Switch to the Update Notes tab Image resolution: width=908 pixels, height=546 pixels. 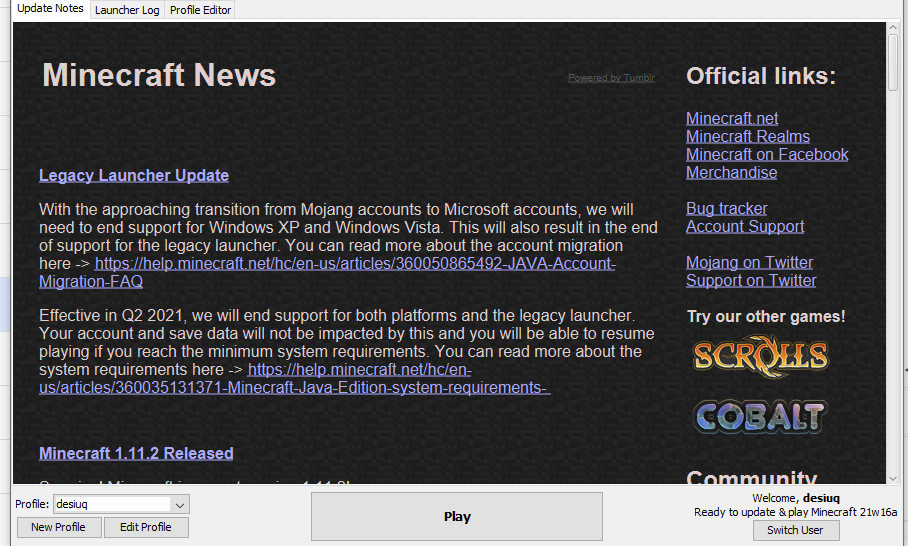(x=51, y=9)
